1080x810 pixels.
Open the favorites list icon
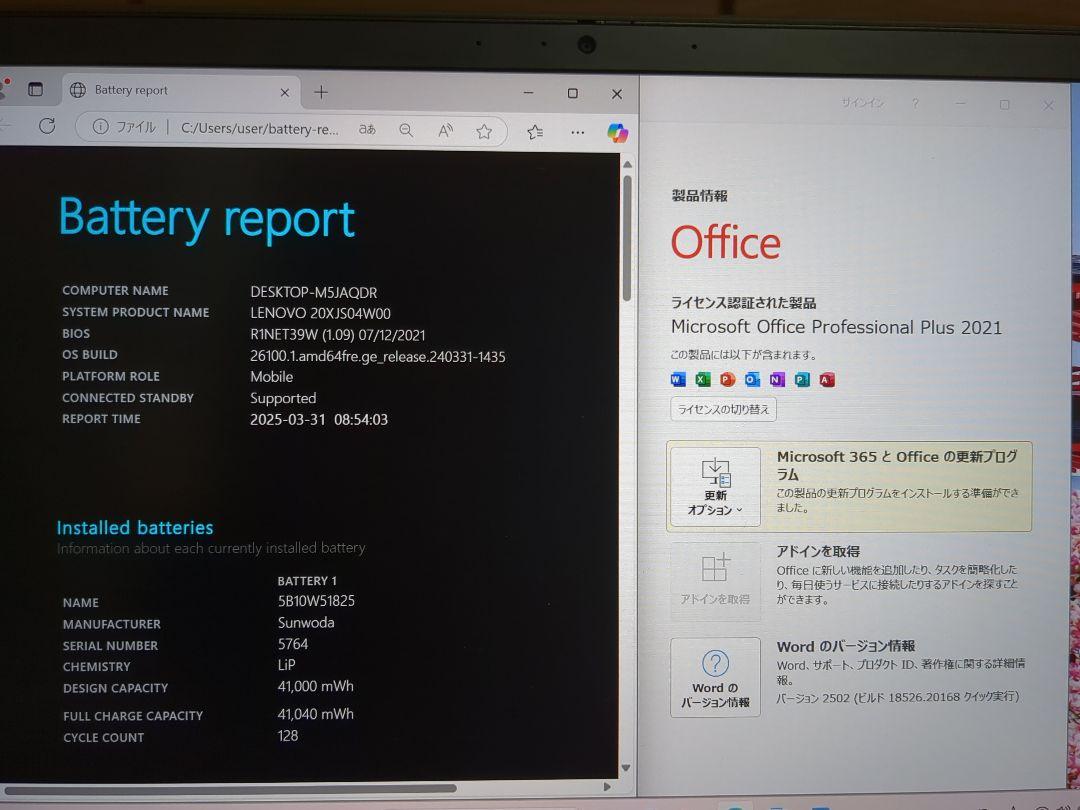click(535, 132)
